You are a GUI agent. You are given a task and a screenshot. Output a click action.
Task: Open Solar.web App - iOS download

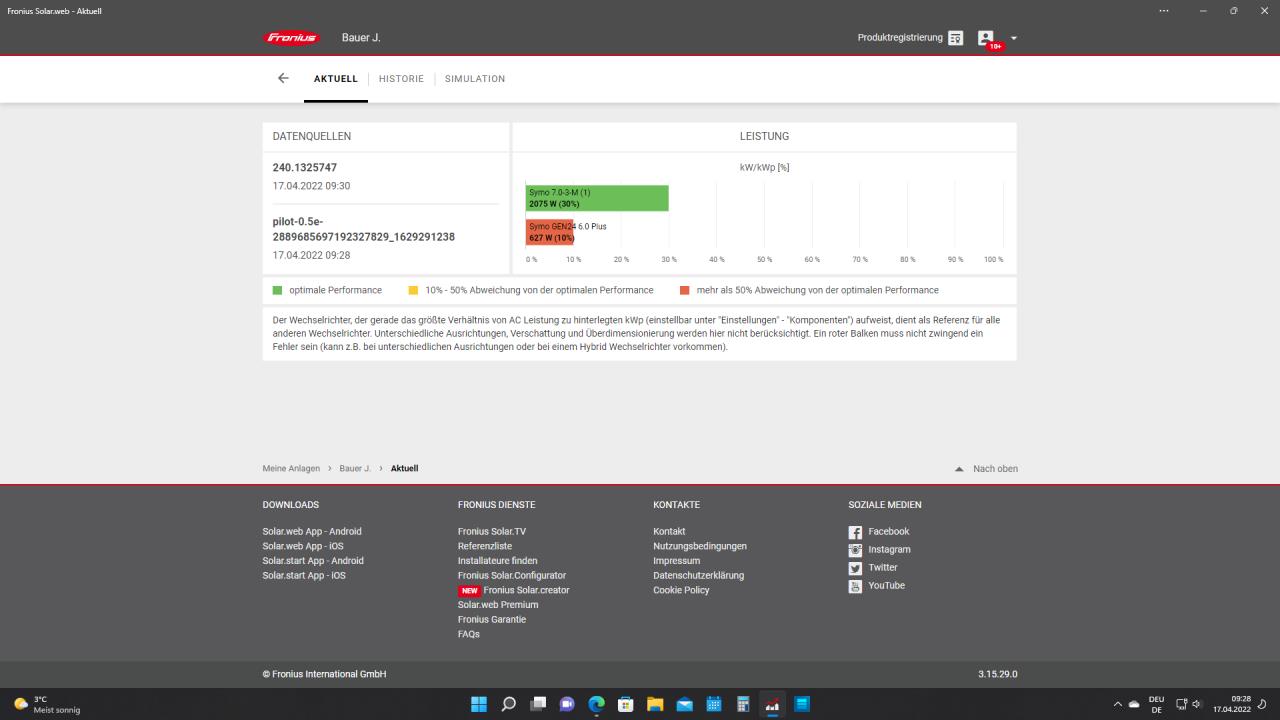[303, 546]
